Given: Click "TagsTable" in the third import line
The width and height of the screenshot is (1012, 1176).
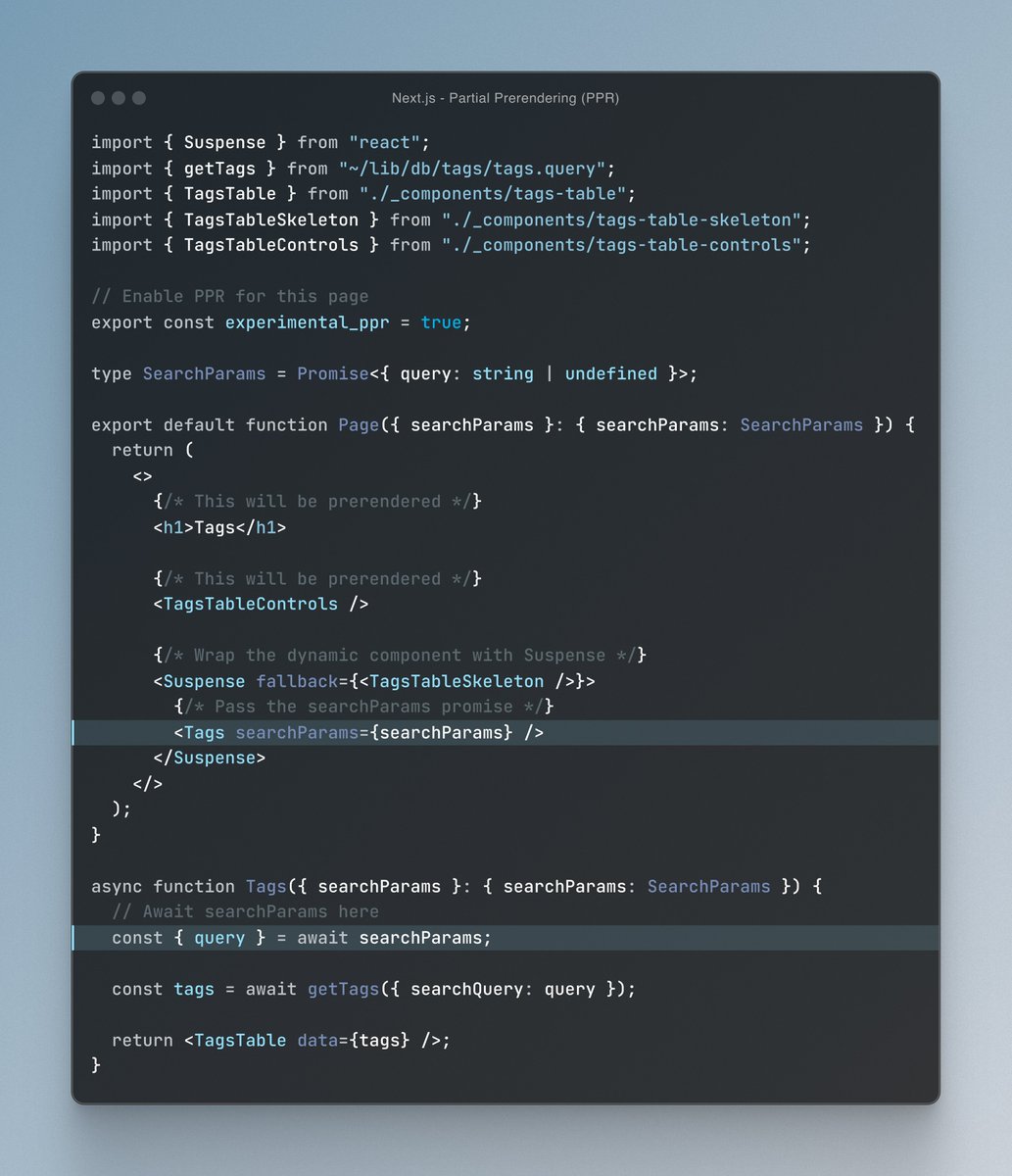Looking at the screenshot, I should pos(230,194).
